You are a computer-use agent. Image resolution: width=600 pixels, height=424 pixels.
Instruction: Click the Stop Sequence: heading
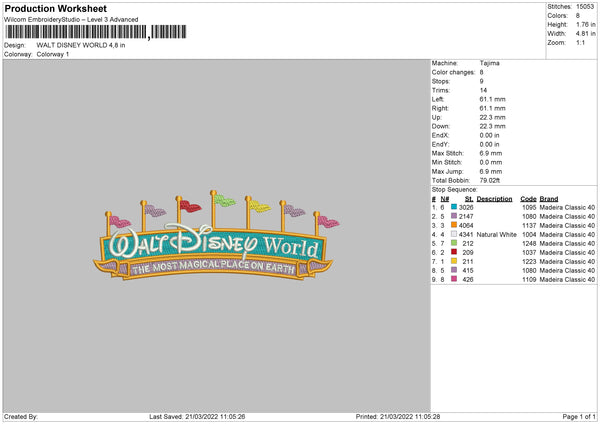pyautogui.click(x=455, y=189)
